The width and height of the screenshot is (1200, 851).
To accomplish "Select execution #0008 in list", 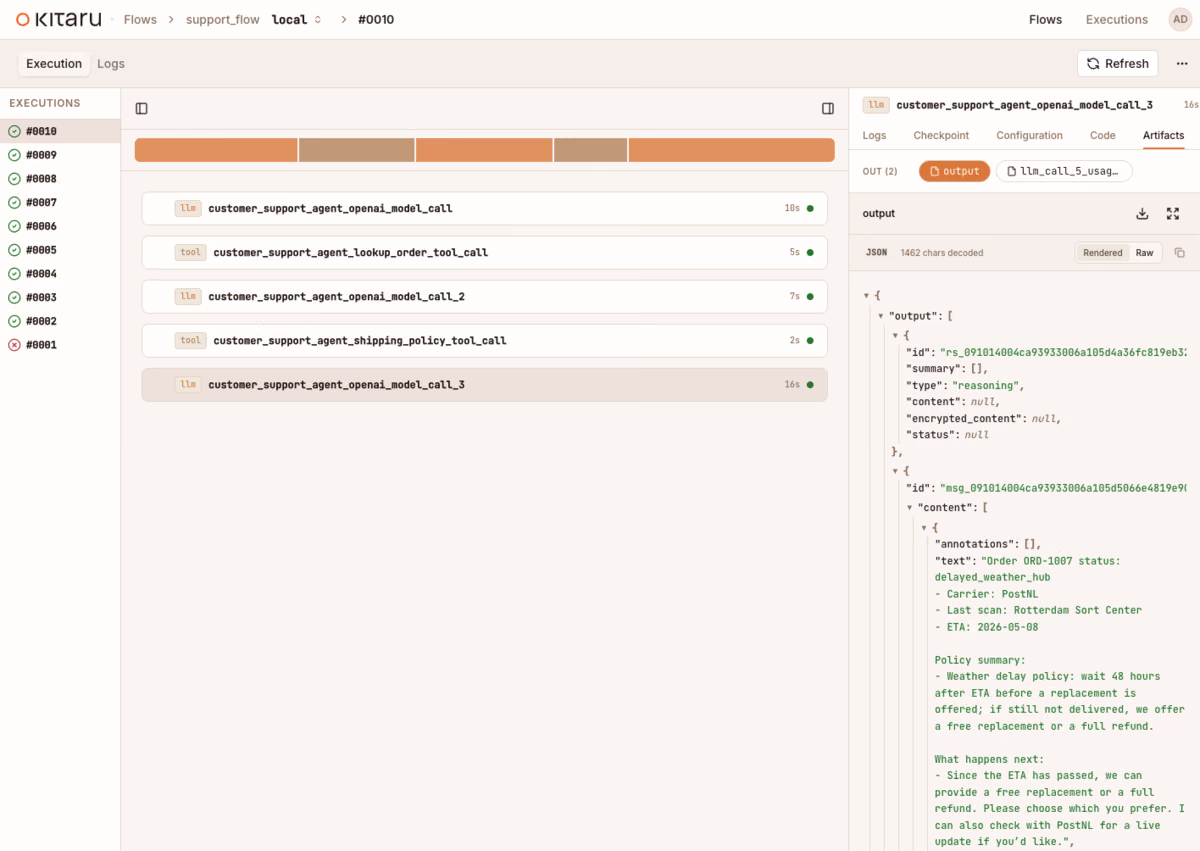I will (60, 179).
